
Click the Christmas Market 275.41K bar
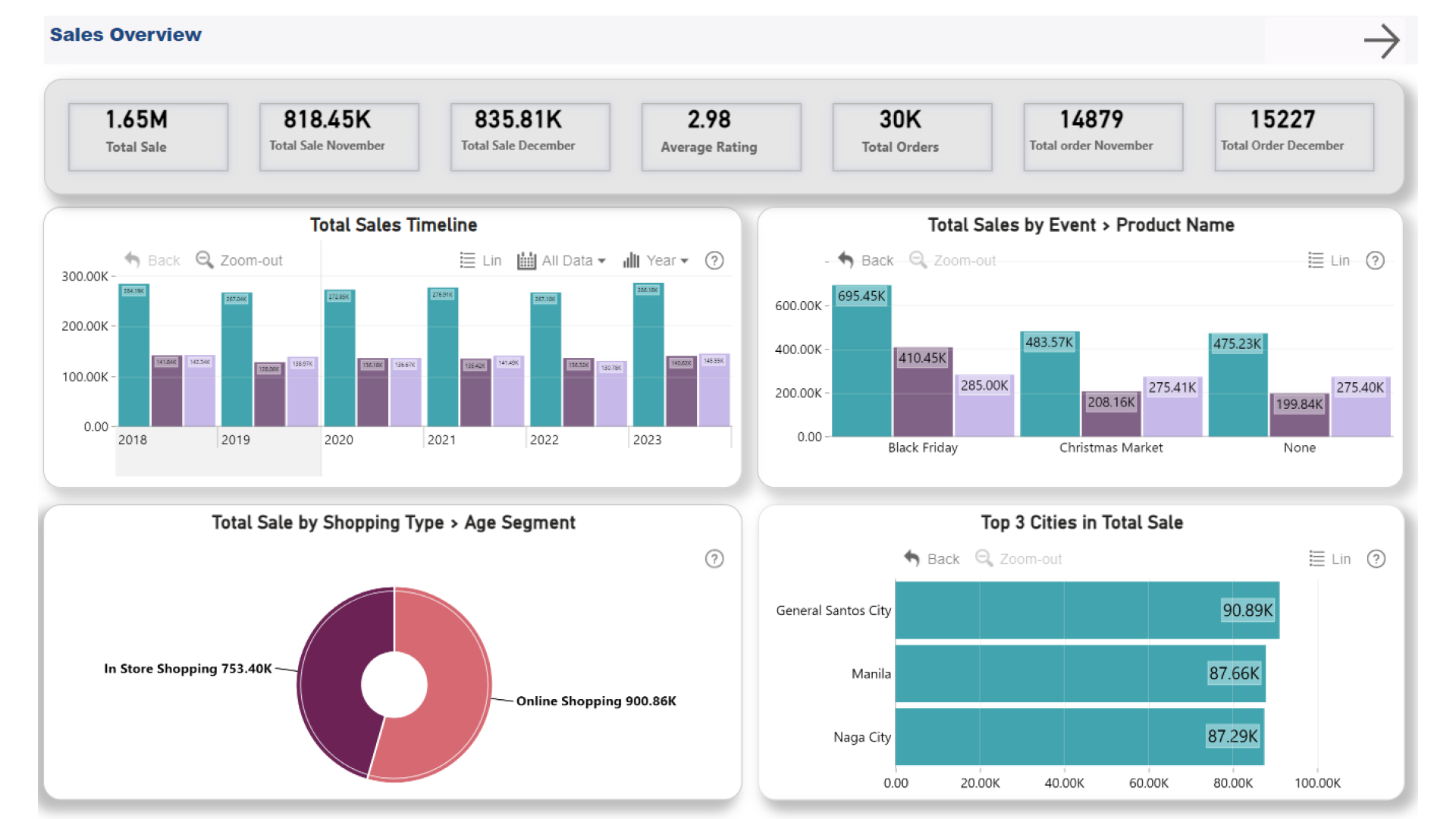point(1172,406)
